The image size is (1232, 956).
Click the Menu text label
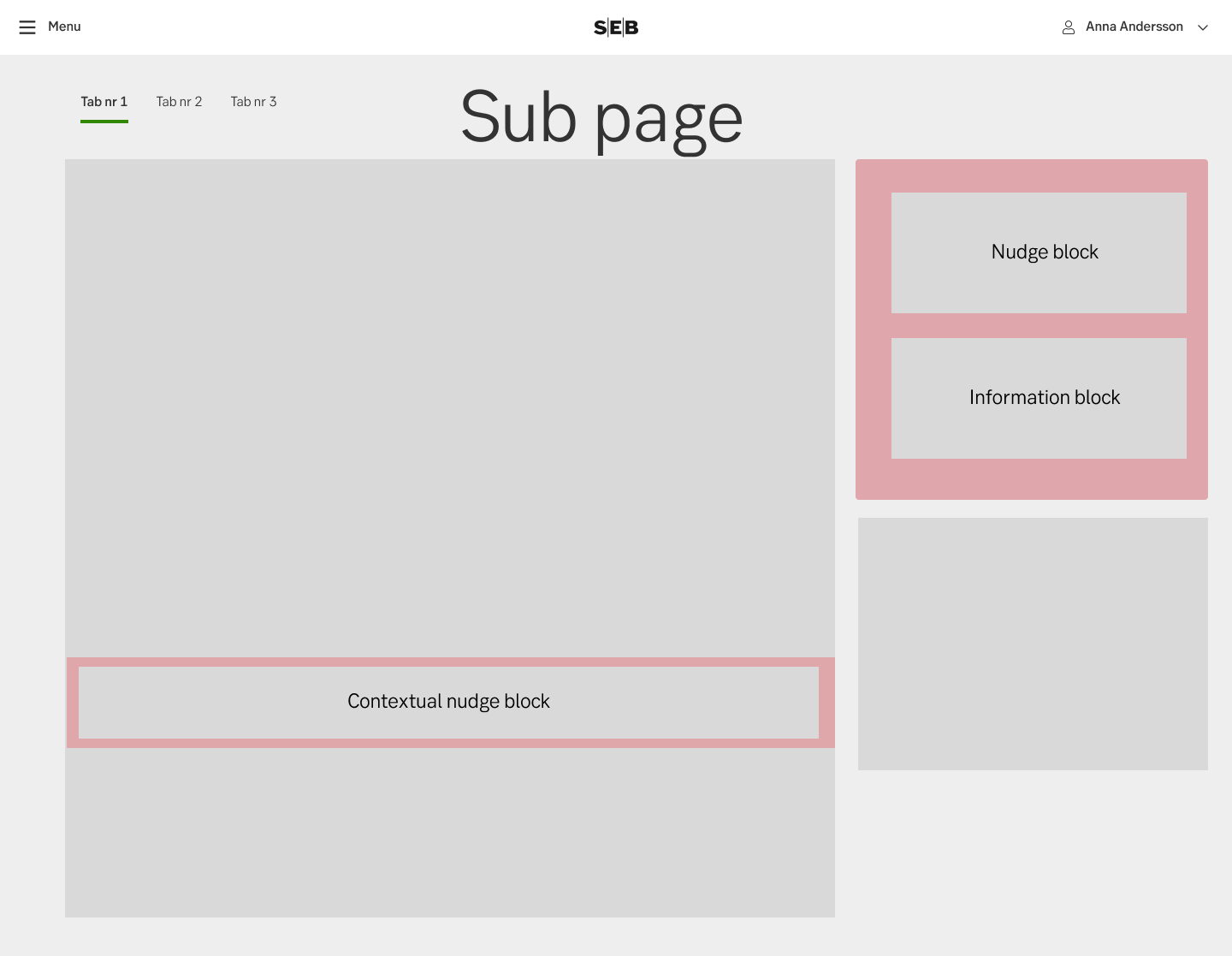click(x=64, y=27)
